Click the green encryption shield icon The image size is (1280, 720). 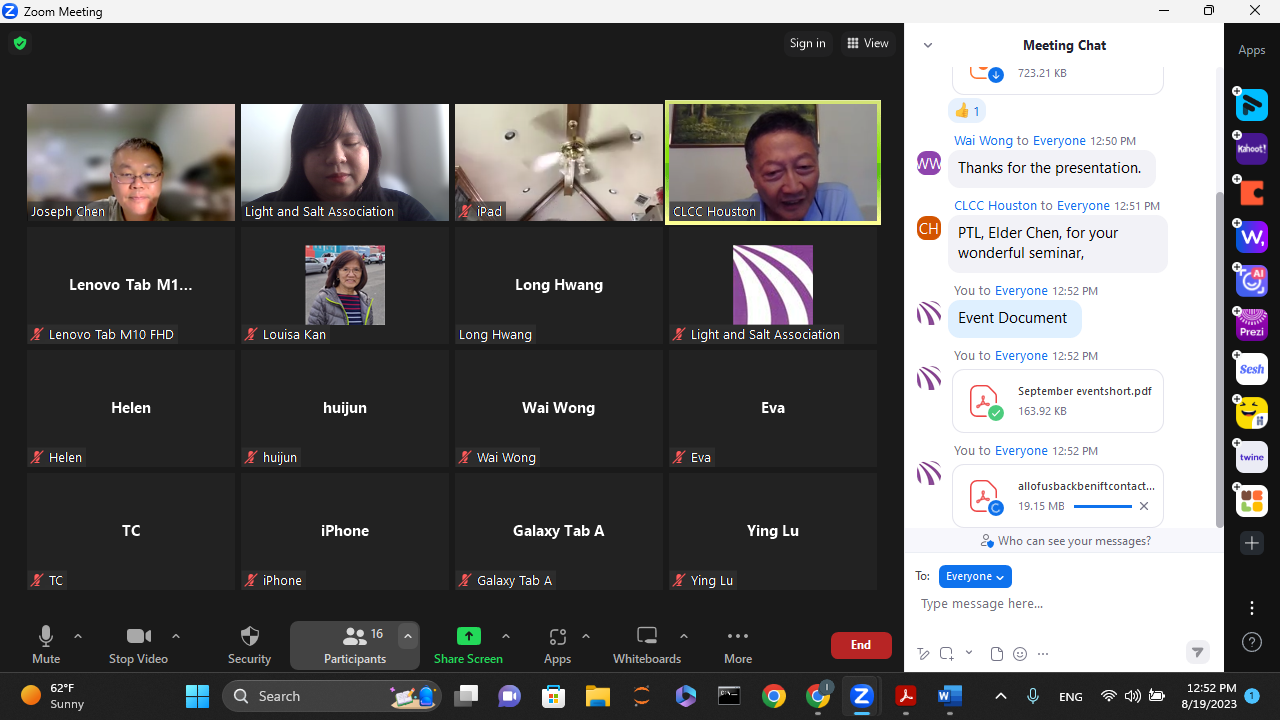(20, 43)
